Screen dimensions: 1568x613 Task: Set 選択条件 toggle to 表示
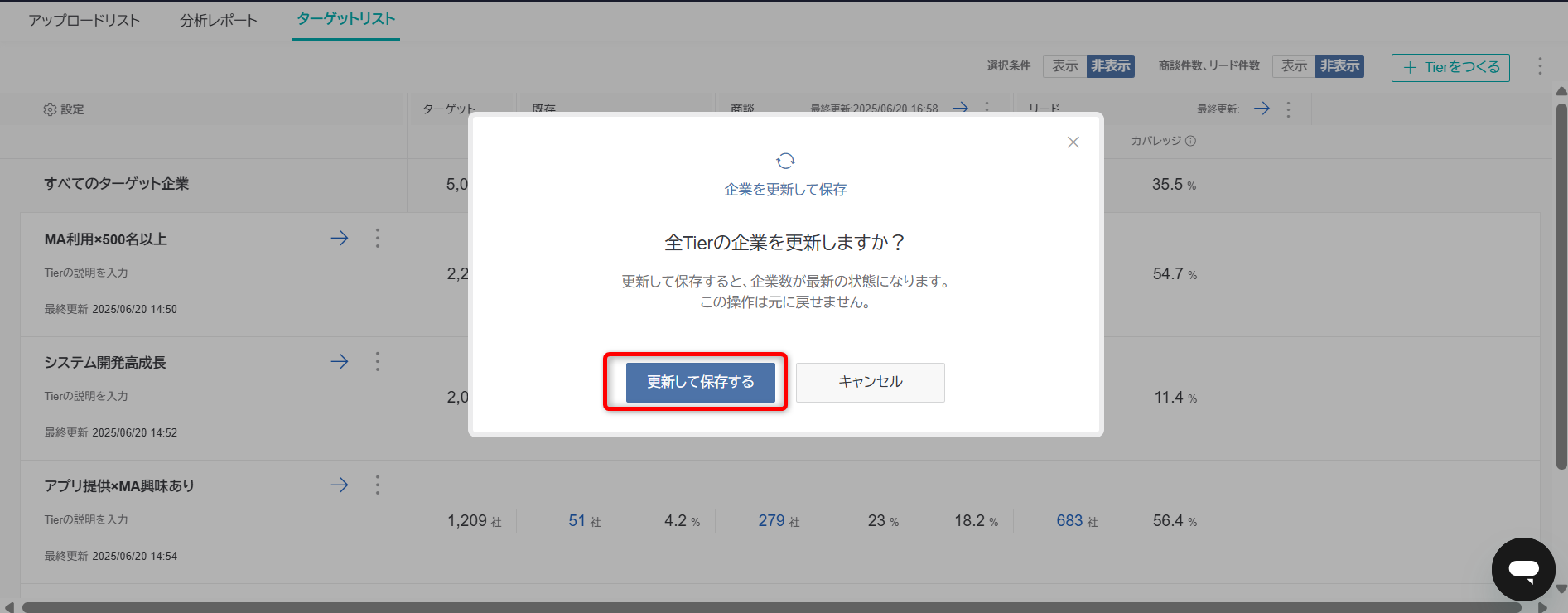point(1064,66)
